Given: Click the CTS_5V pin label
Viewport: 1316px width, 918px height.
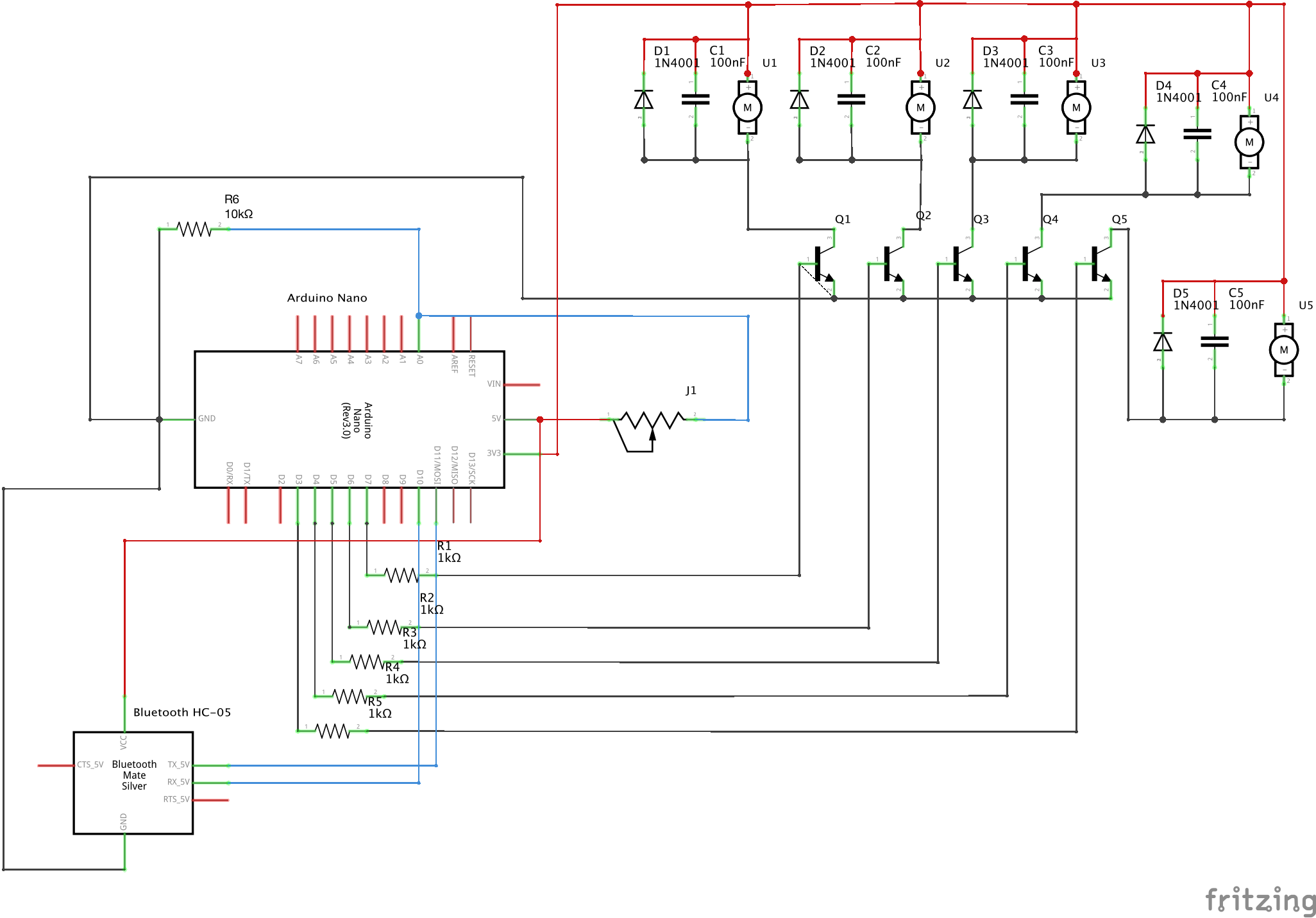Looking at the screenshot, I should click(90, 765).
